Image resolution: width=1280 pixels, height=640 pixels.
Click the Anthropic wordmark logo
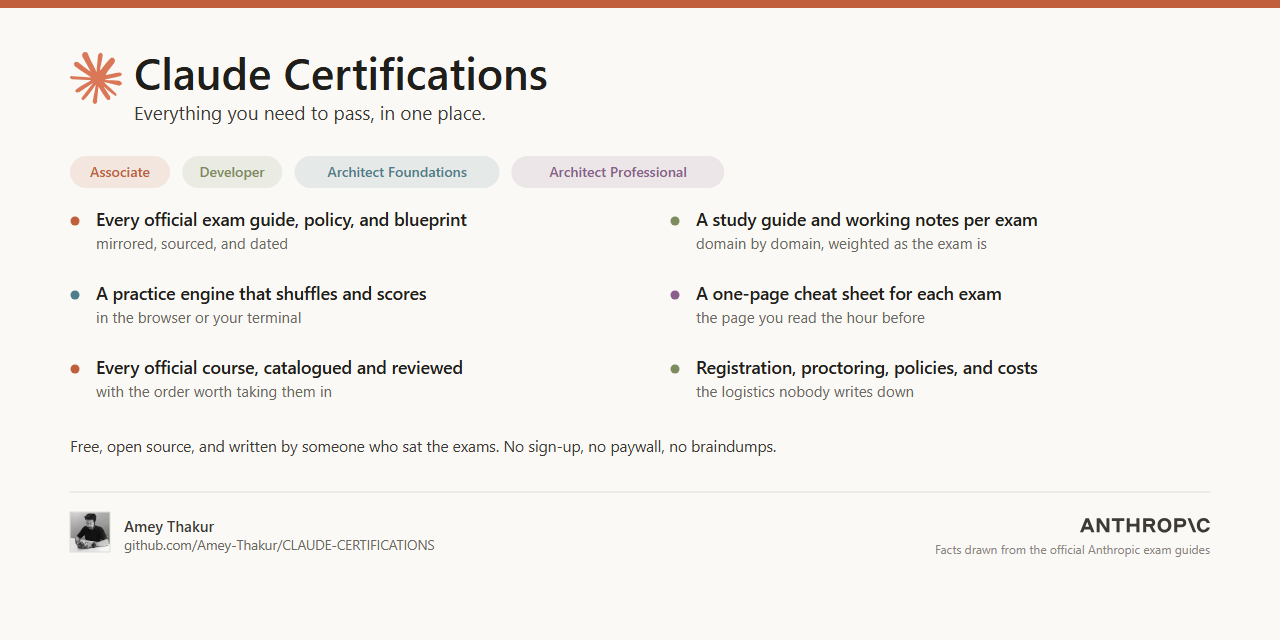point(1145,525)
